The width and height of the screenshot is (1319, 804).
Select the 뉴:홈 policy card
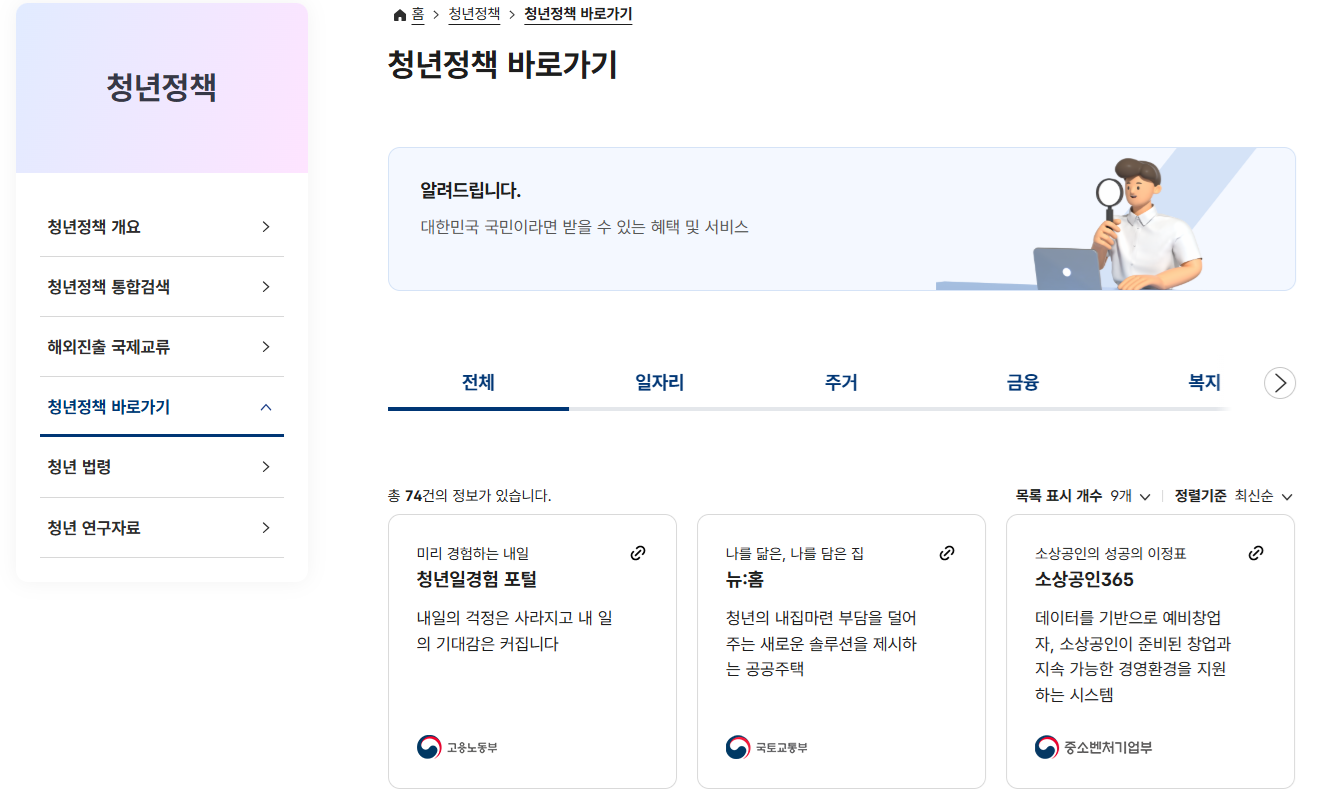840,650
